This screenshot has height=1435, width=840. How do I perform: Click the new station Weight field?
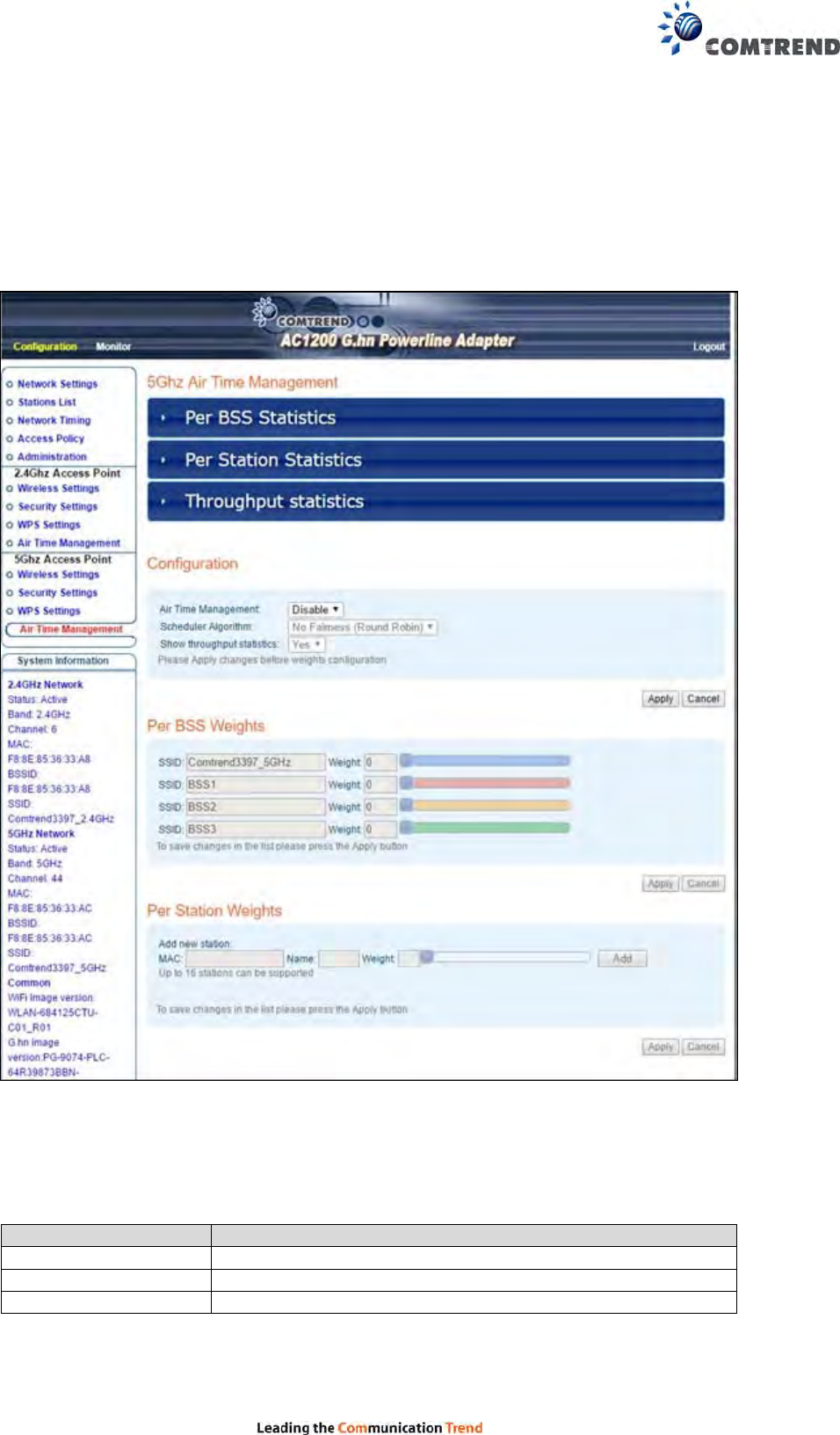[x=408, y=959]
